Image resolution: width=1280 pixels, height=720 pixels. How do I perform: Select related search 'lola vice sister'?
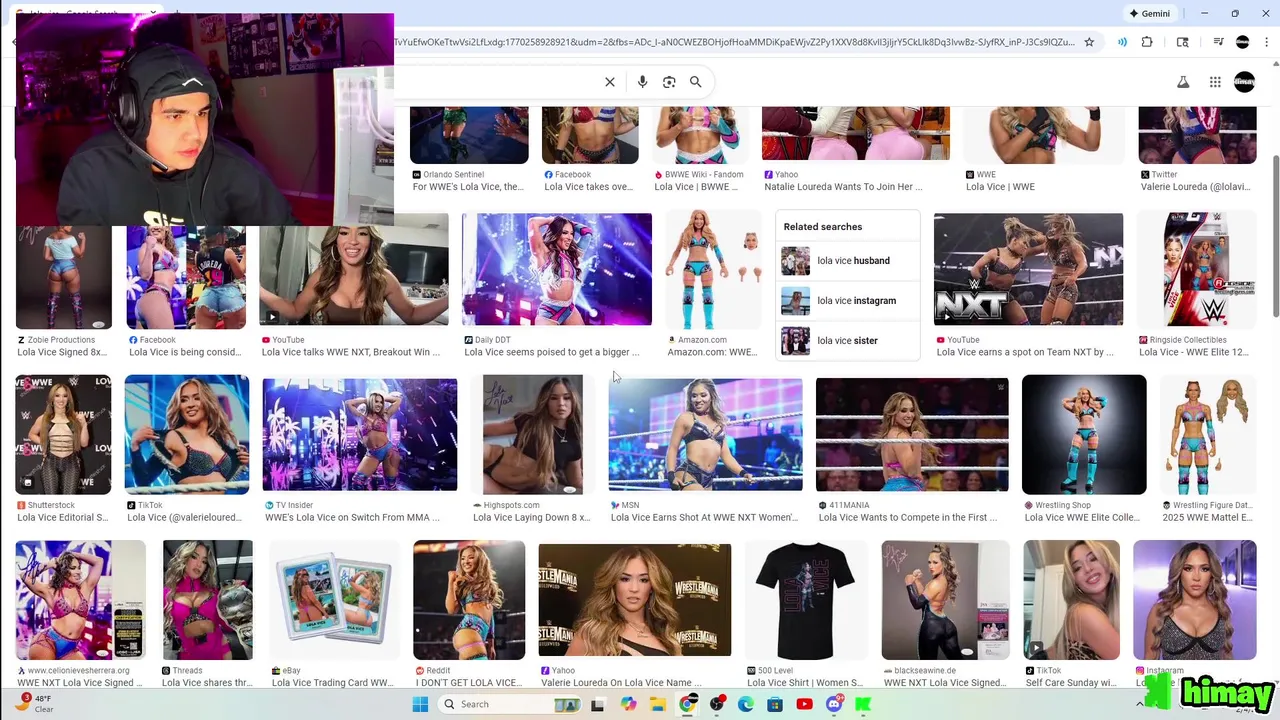(x=847, y=341)
